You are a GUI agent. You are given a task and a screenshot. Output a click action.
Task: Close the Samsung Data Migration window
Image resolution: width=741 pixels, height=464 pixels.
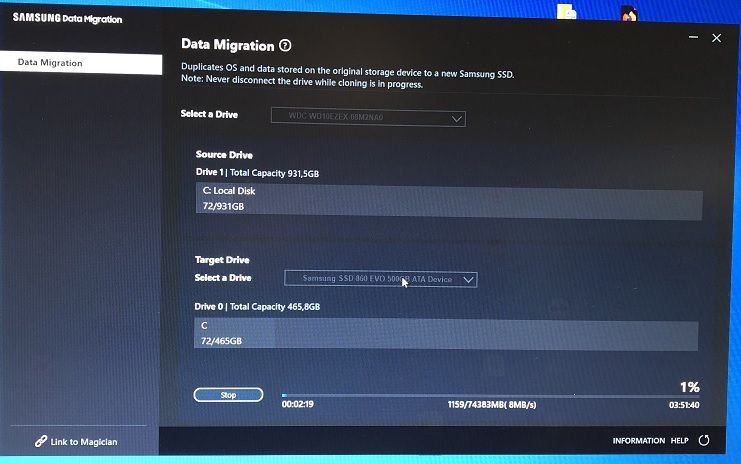(716, 38)
